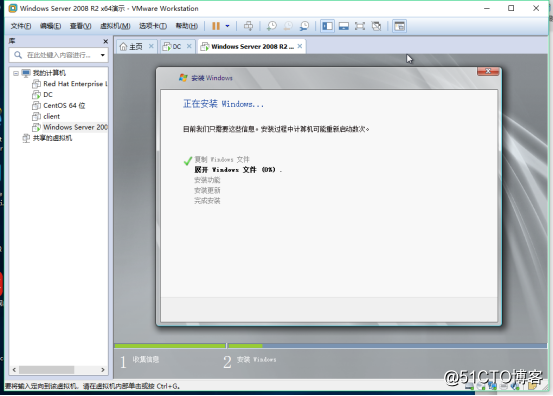
Task: Click the library scrollbar right arrow
Action: coord(103,370)
